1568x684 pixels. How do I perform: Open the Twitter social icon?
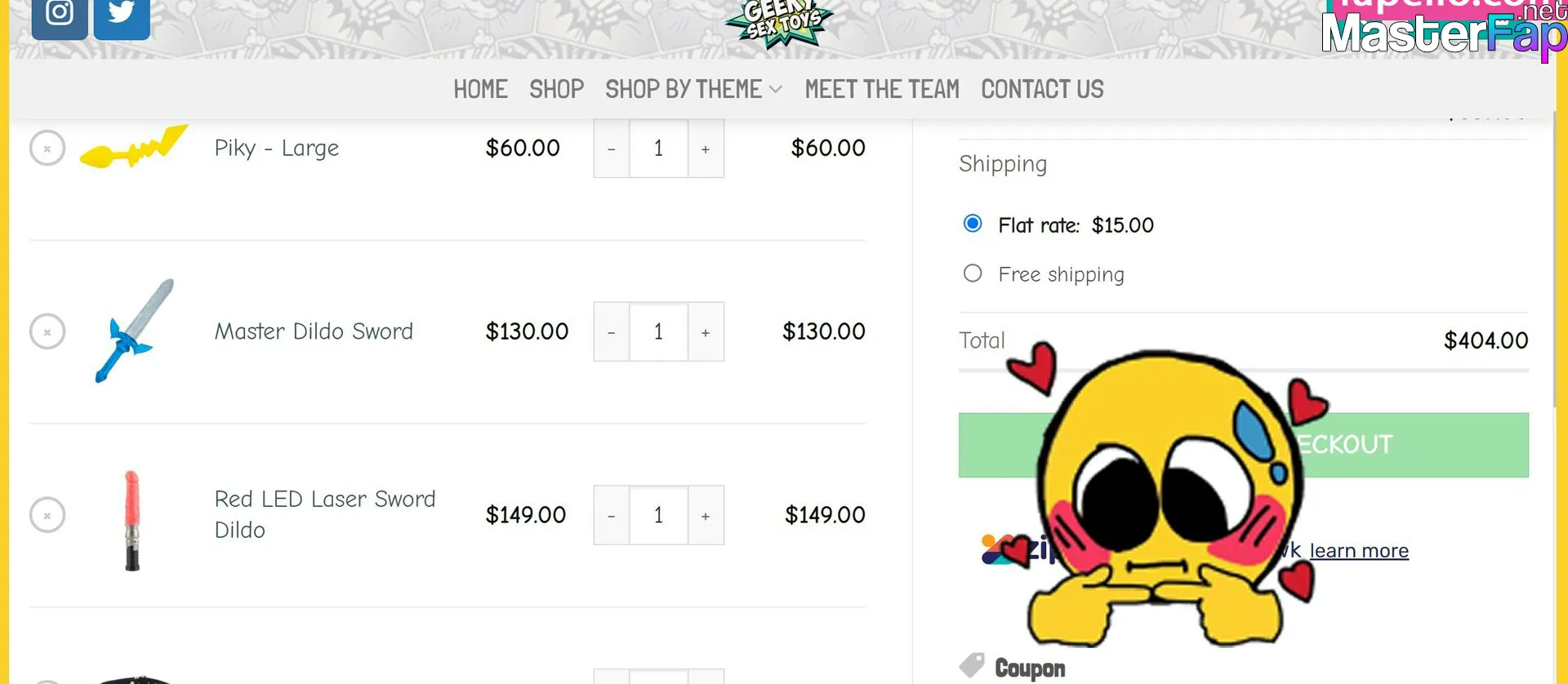click(x=122, y=18)
